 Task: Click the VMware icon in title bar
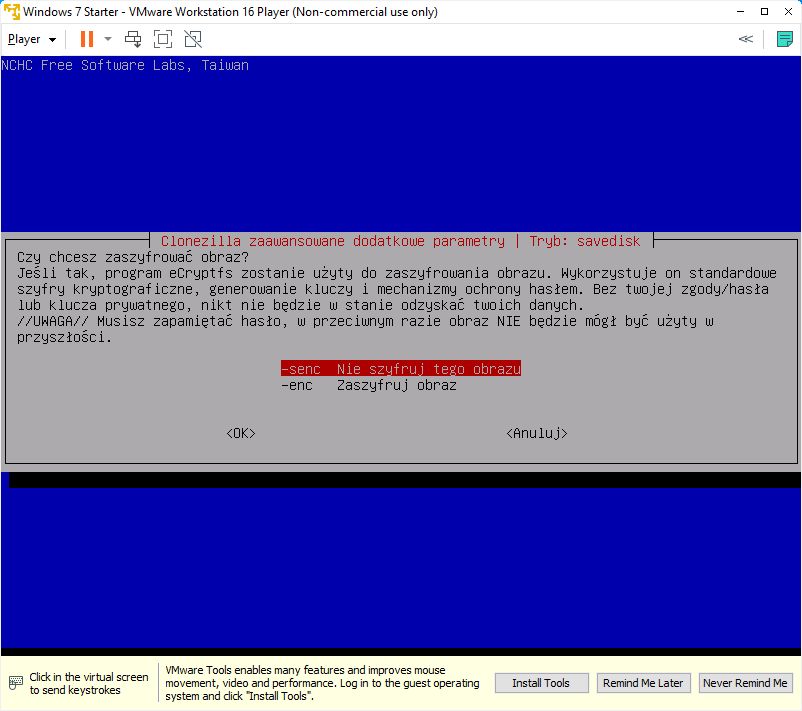11,12
